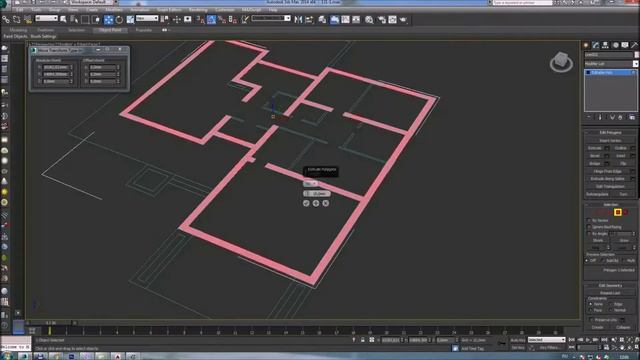The height and width of the screenshot is (360, 640).
Task: Cancel extrude with X caddy button
Action: 326,203
